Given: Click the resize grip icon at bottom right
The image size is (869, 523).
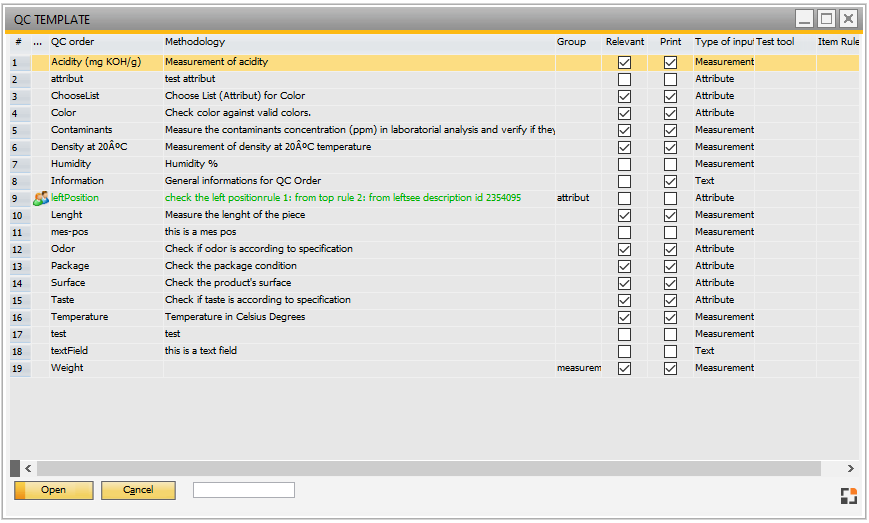Looking at the screenshot, I should point(848,495).
